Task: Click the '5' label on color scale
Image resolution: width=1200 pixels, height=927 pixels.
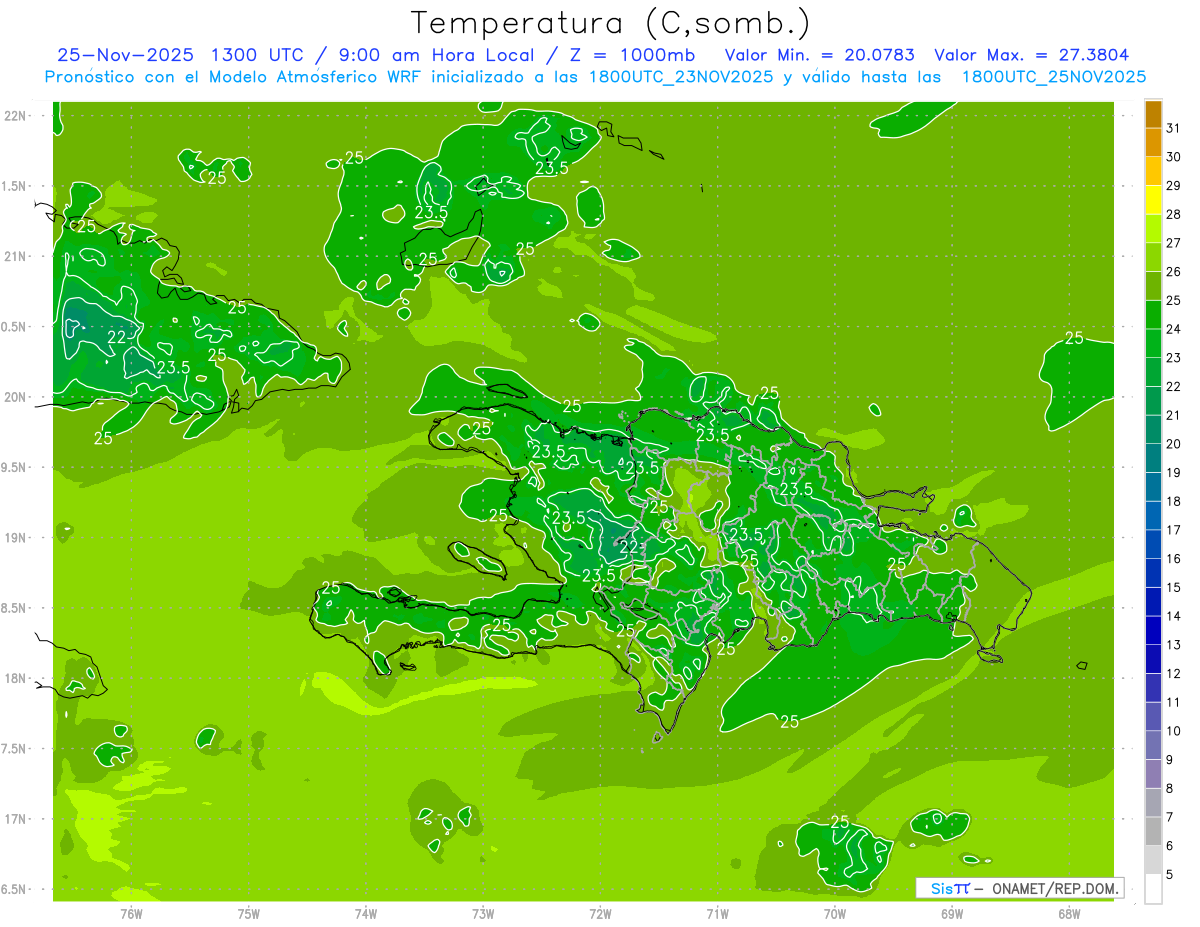Action: pyautogui.click(x=1170, y=875)
